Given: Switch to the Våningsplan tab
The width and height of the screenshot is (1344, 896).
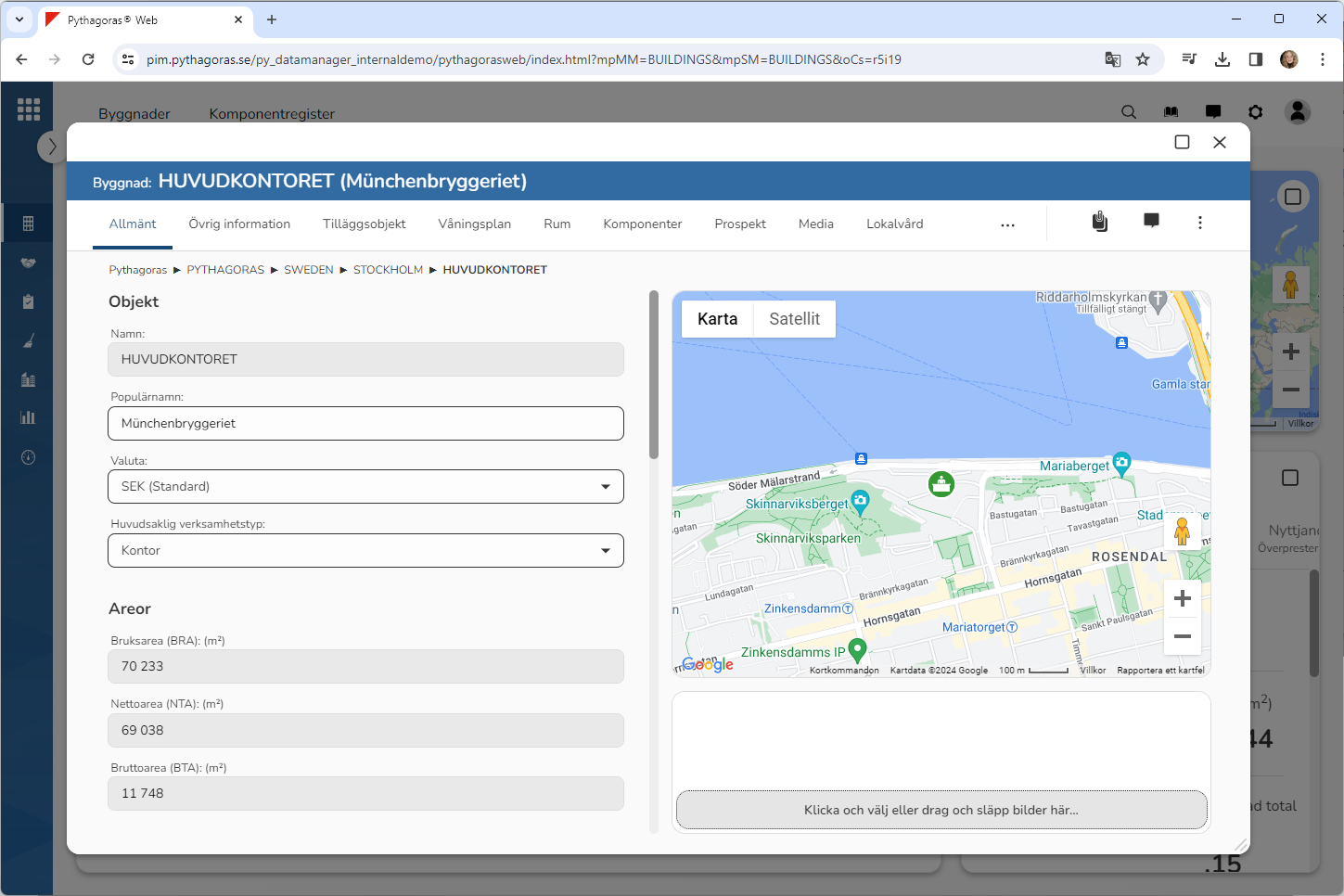Looking at the screenshot, I should (474, 224).
